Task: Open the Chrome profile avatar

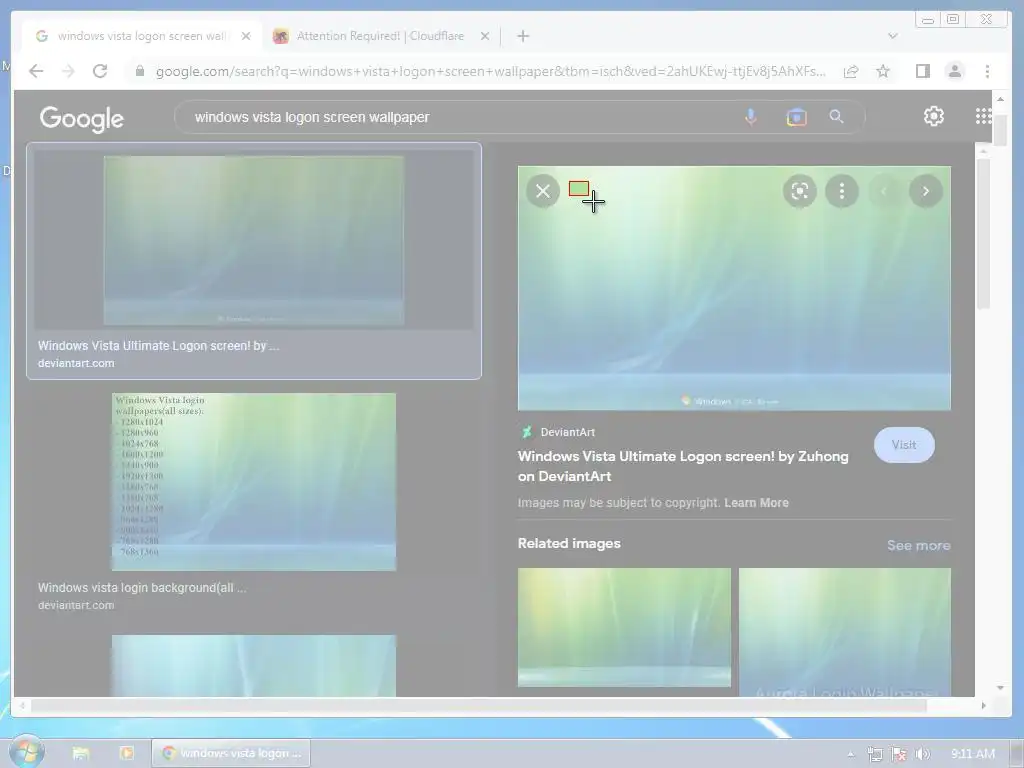Action: pos(955,71)
